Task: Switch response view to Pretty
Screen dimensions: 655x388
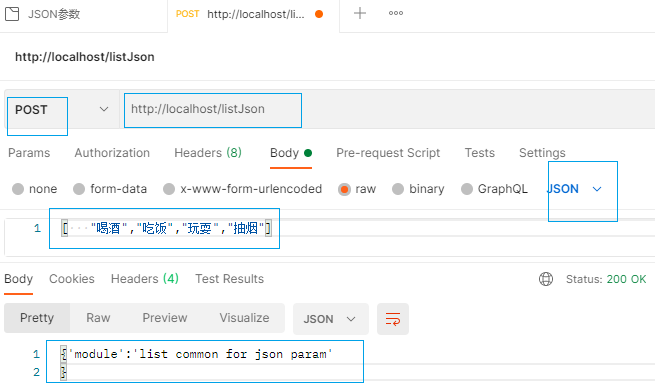Action: [37, 318]
